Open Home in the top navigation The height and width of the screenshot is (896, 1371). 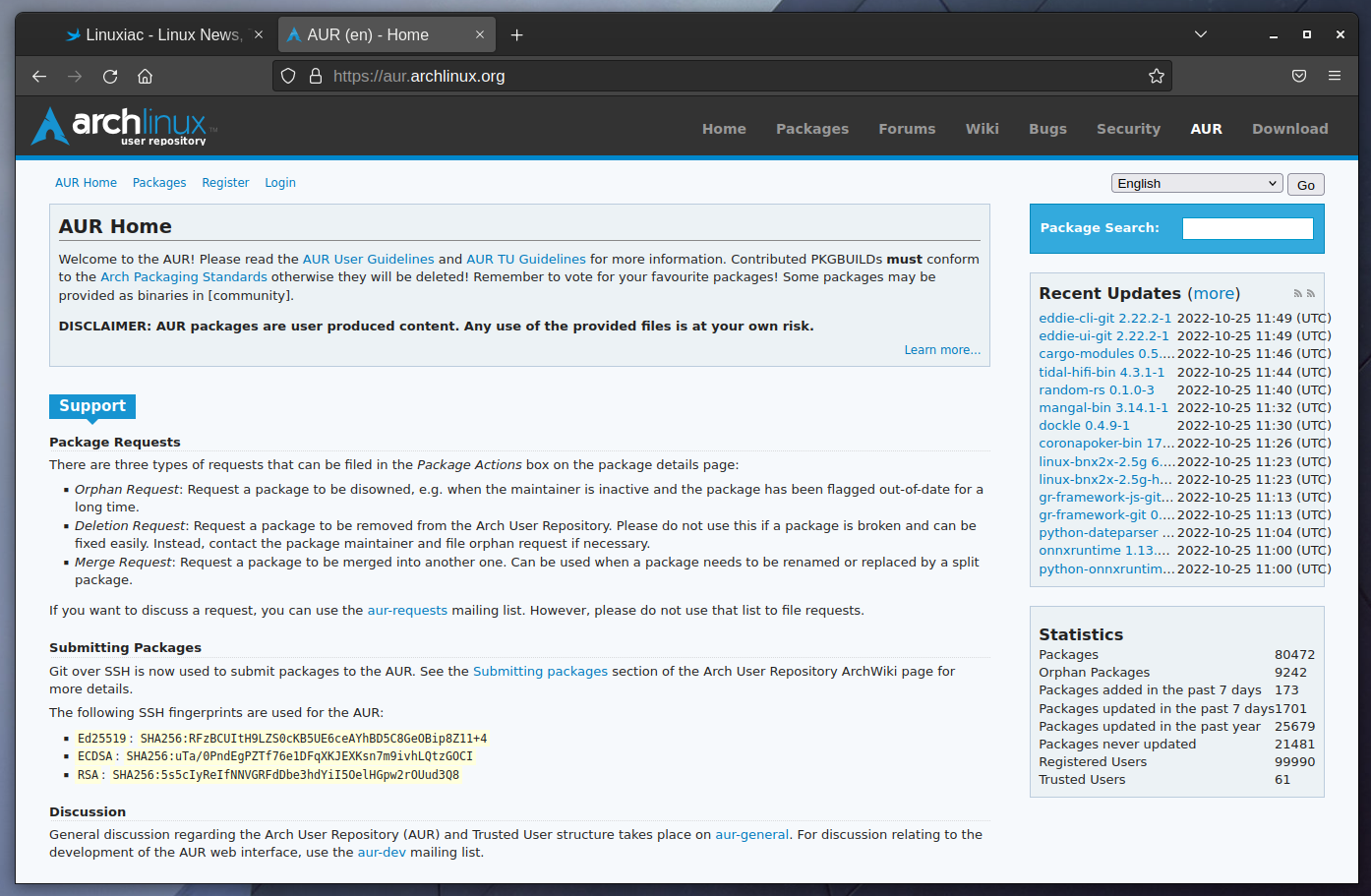click(x=724, y=129)
